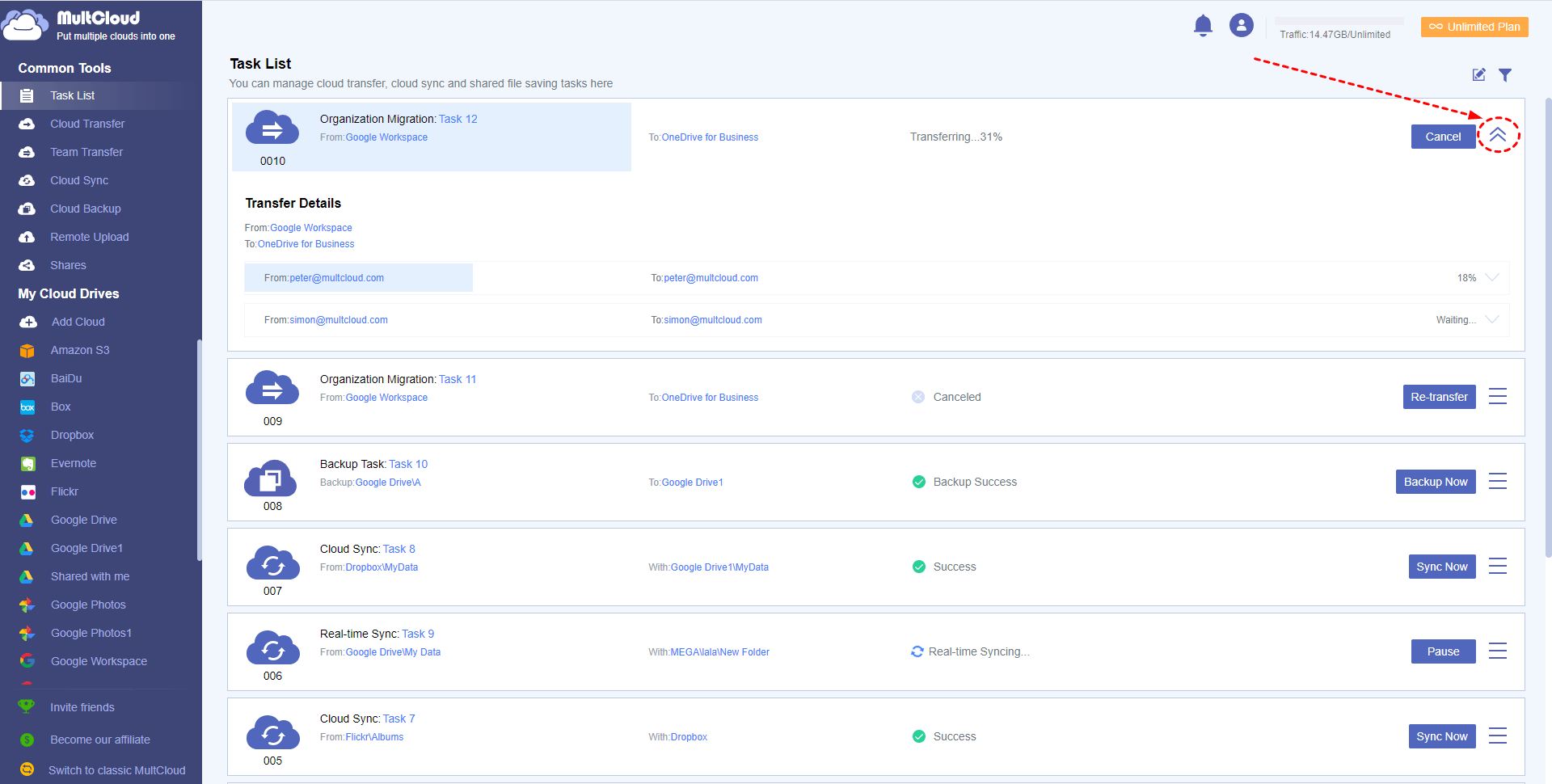Open Google Workspace drive in sidebar
This screenshot has width=1552, height=784.
coord(99,661)
